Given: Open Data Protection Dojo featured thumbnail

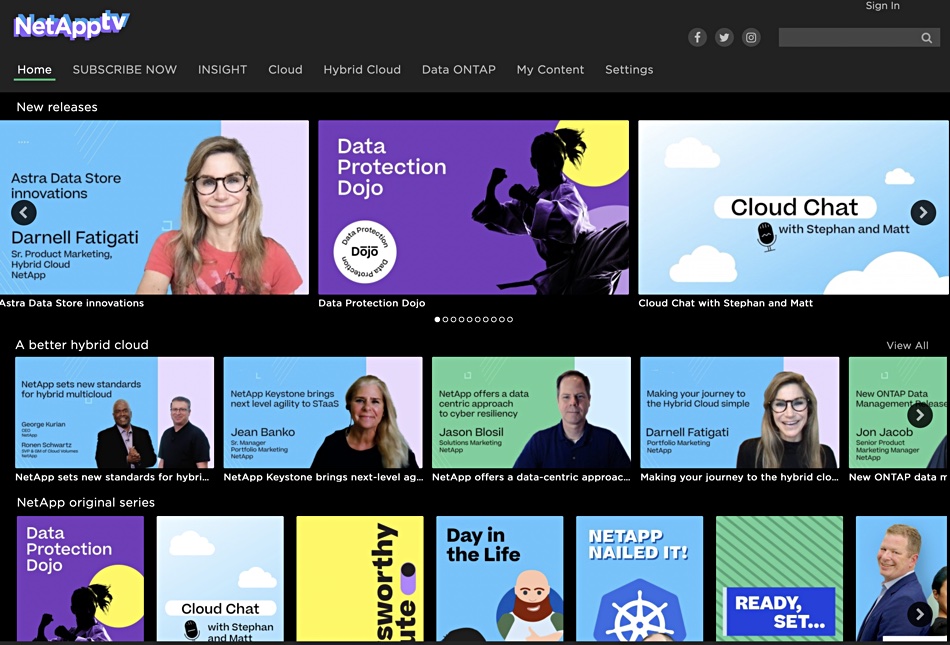Looking at the screenshot, I should [x=473, y=207].
